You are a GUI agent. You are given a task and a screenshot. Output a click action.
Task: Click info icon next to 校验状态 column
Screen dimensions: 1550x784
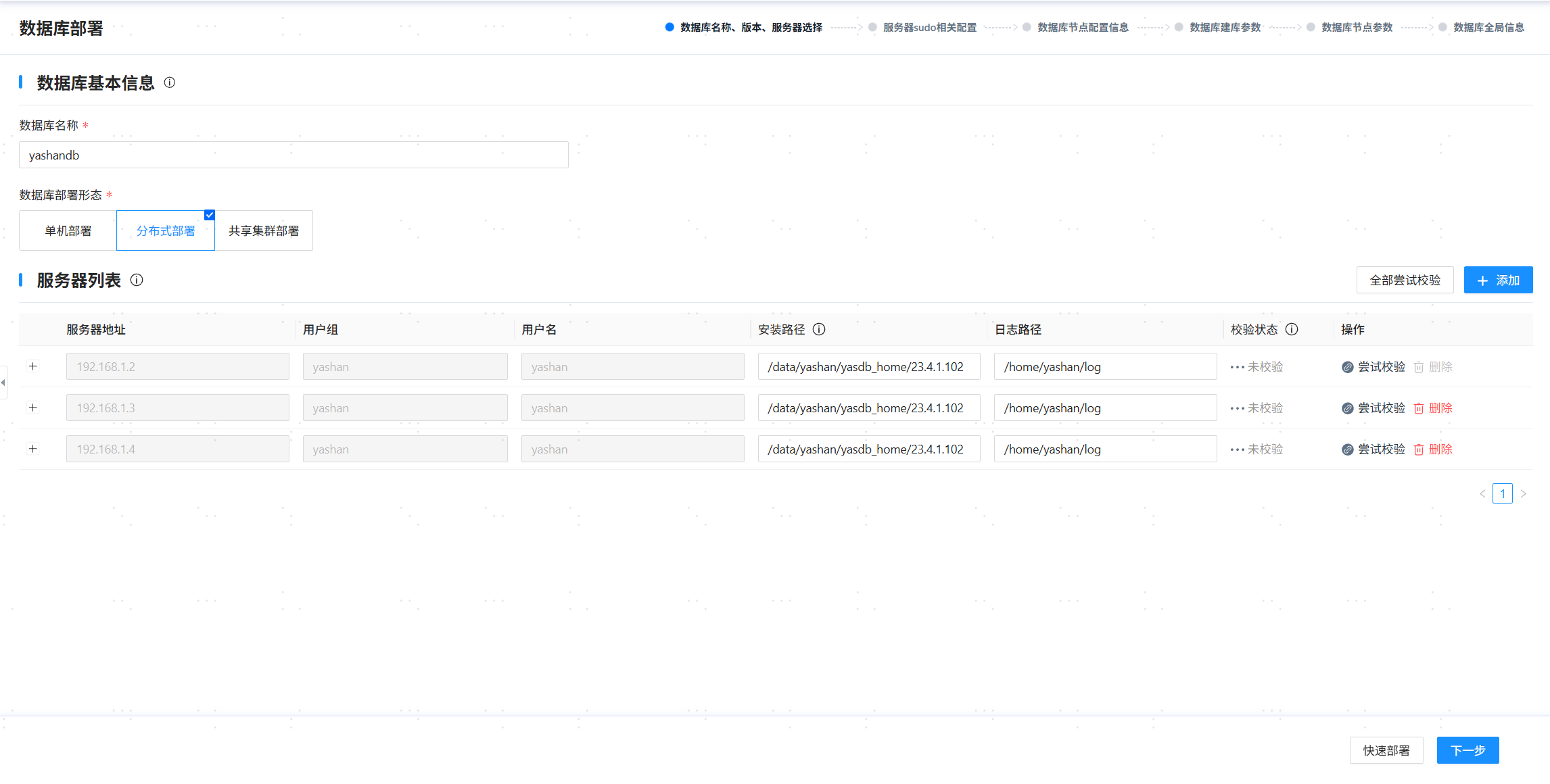1292,329
